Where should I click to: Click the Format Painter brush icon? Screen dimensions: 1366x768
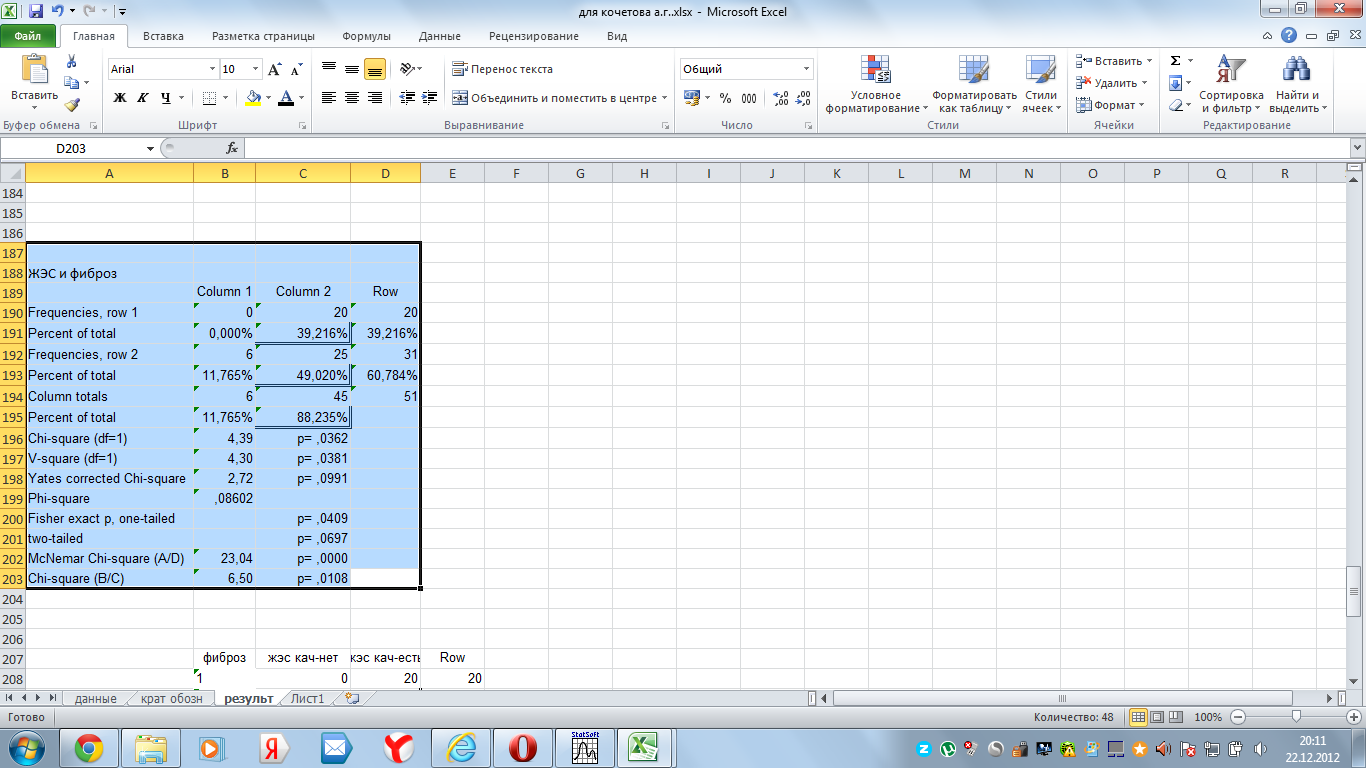72,105
